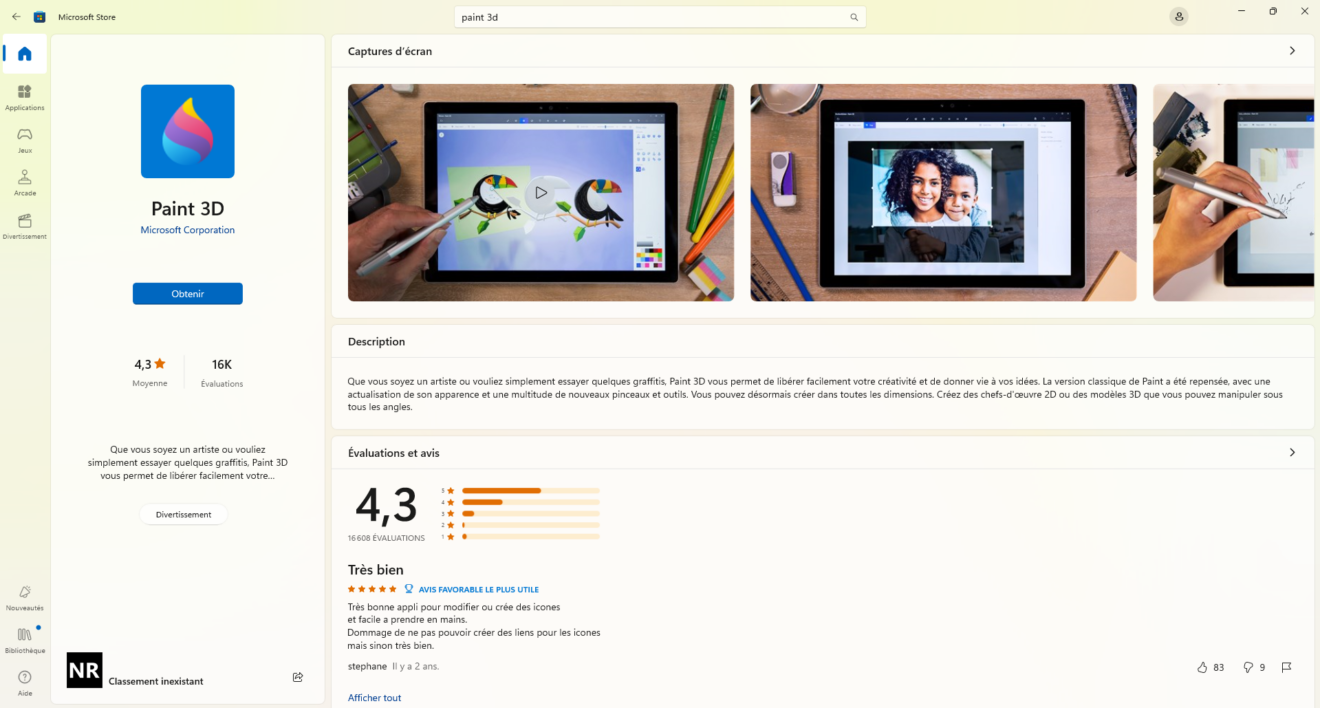Select the Applications tab in the sidebar

point(24,96)
